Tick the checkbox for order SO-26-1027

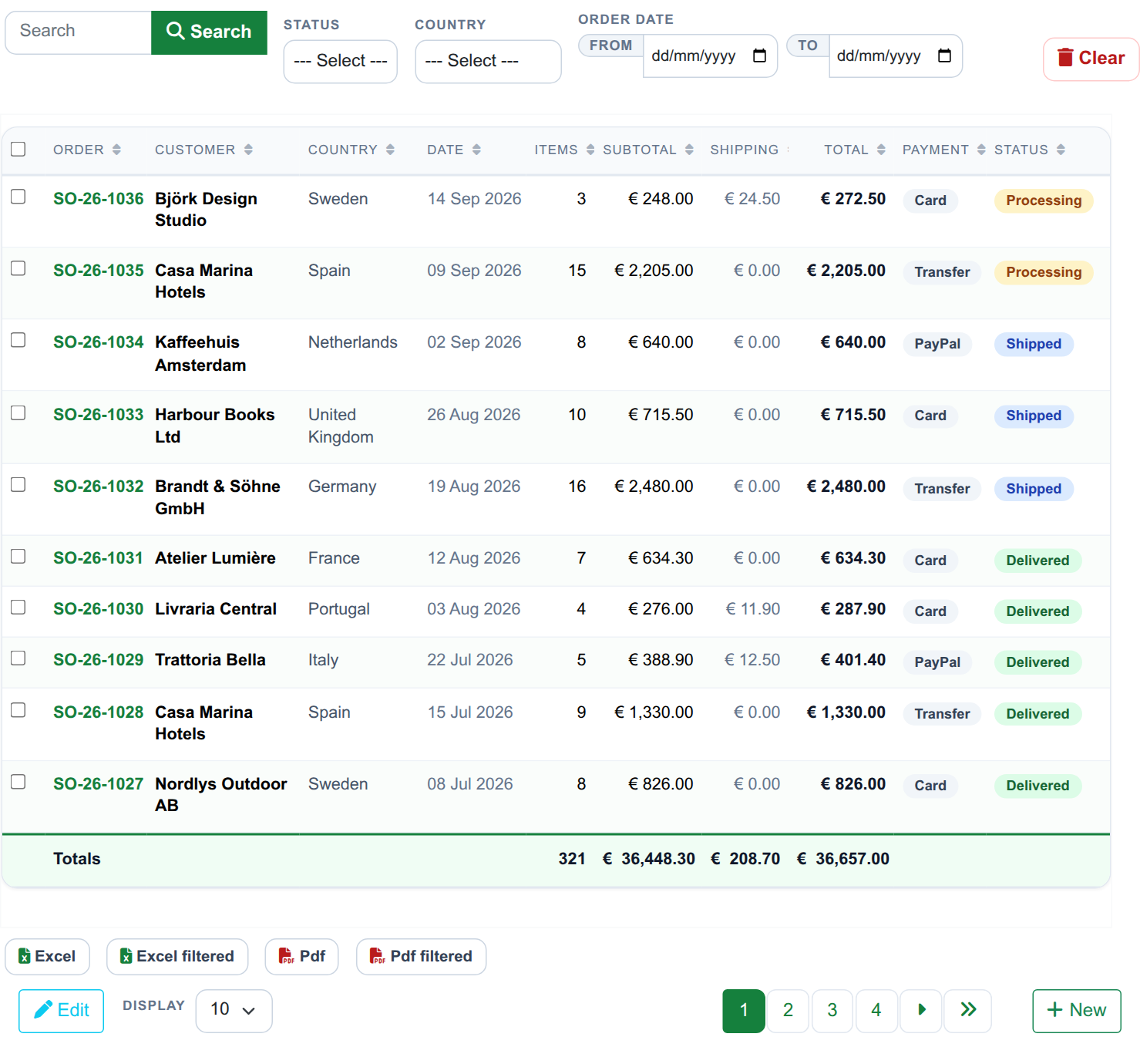[x=18, y=782]
